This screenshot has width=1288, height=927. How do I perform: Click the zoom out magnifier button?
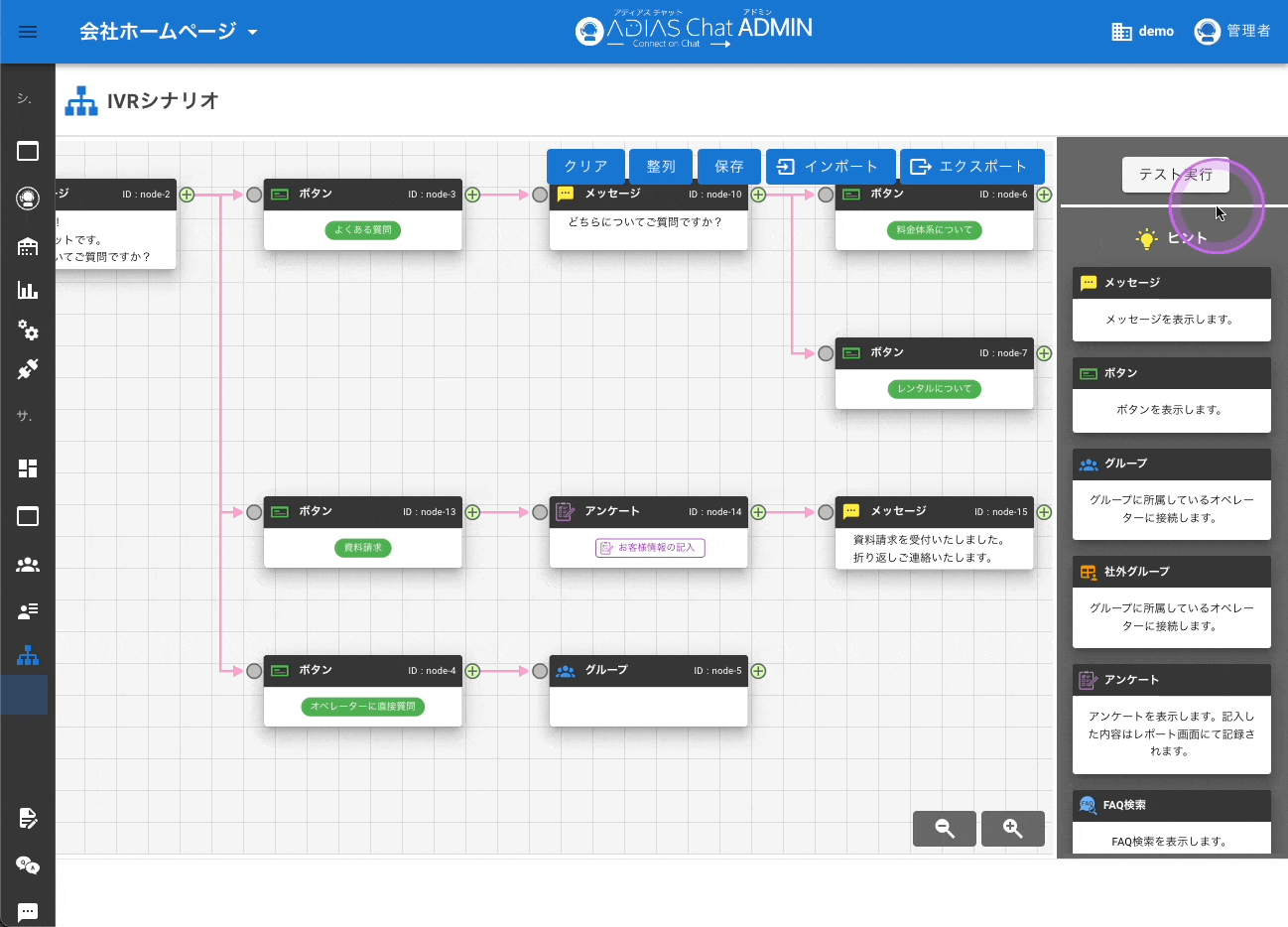click(944, 829)
